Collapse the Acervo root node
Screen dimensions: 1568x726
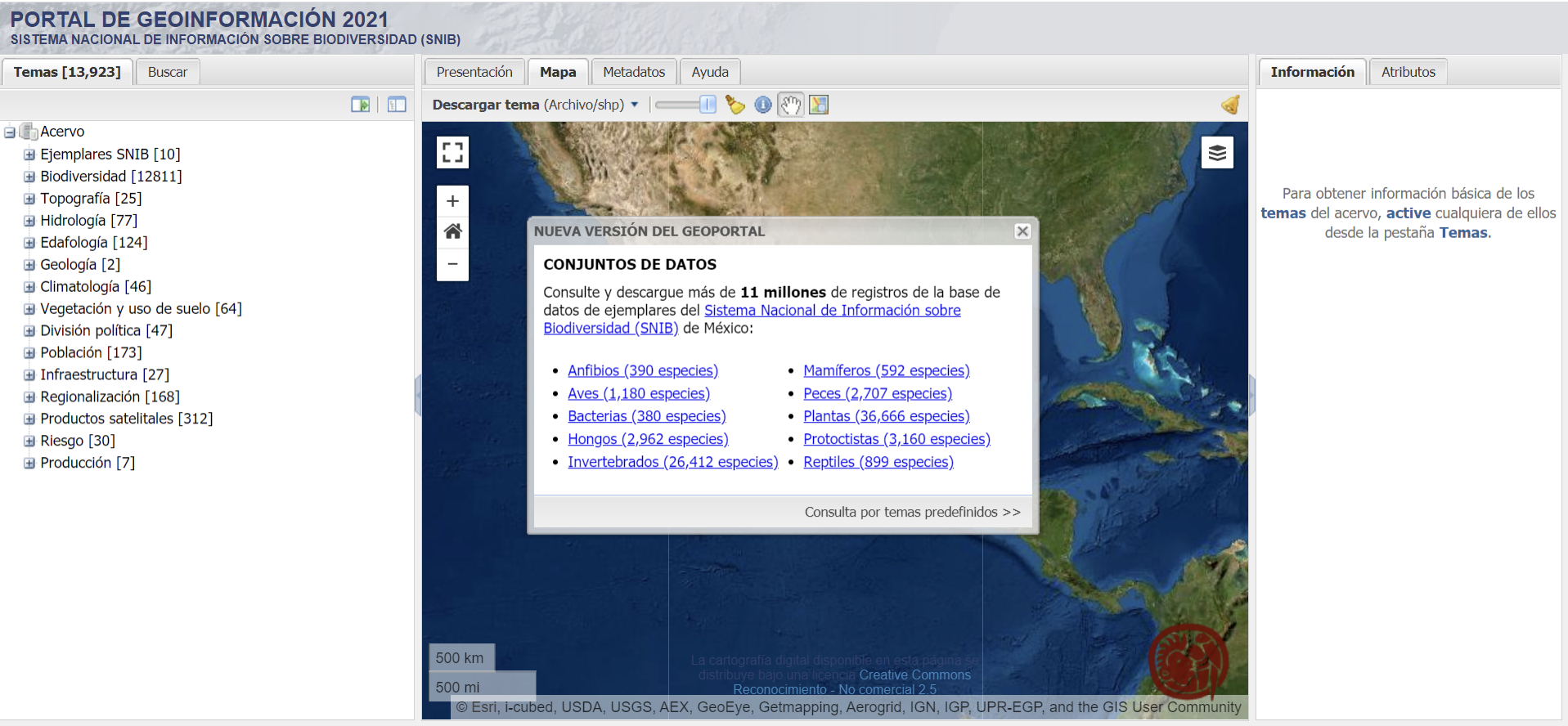[10, 132]
